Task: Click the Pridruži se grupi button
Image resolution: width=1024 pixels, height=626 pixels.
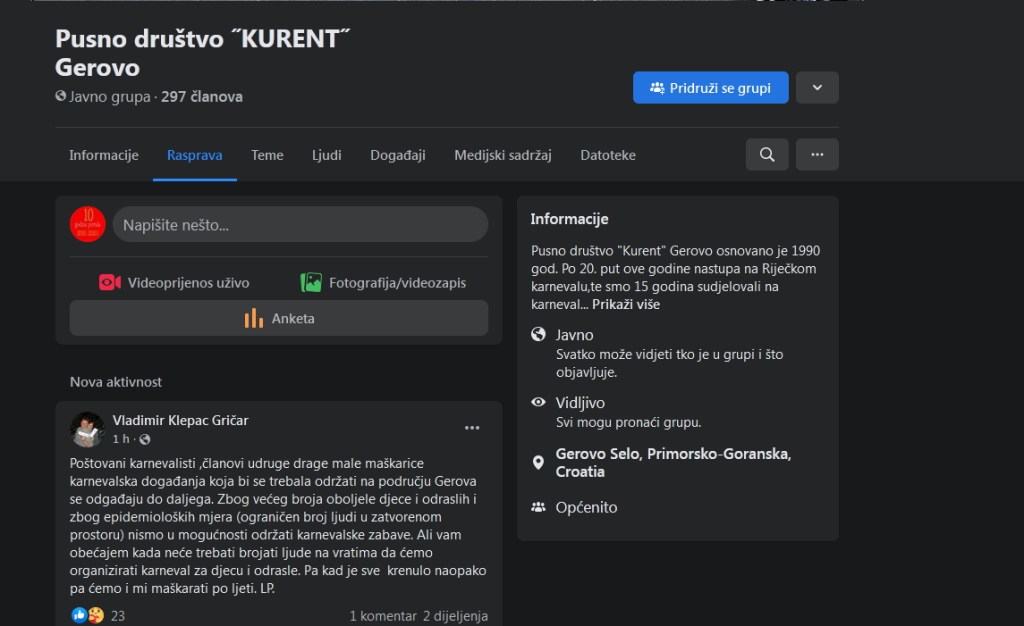Action: coord(710,88)
